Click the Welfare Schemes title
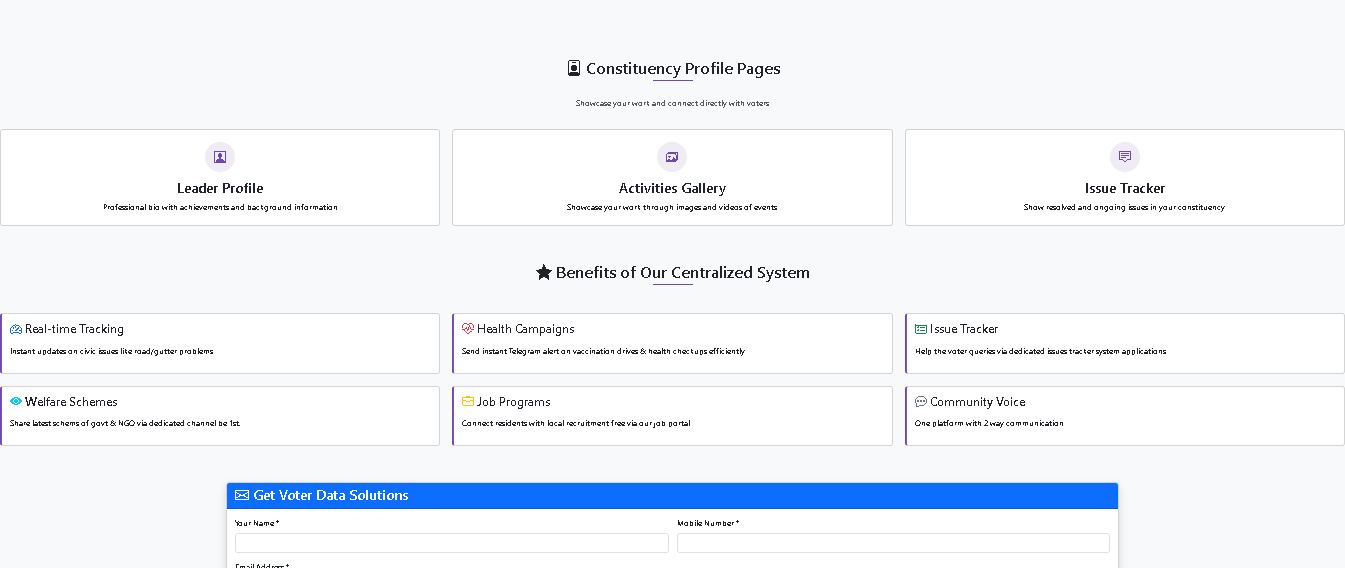Image resolution: width=1345 pixels, height=568 pixels. tap(71, 402)
